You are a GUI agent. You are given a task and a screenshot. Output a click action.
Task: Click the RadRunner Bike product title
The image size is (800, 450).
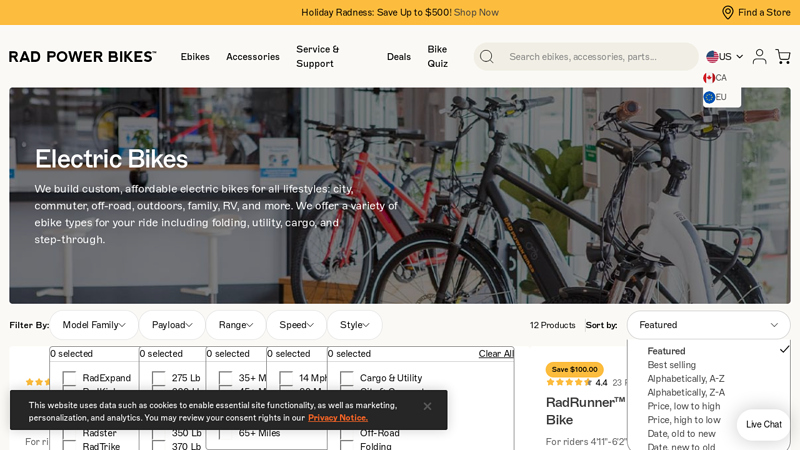585,411
